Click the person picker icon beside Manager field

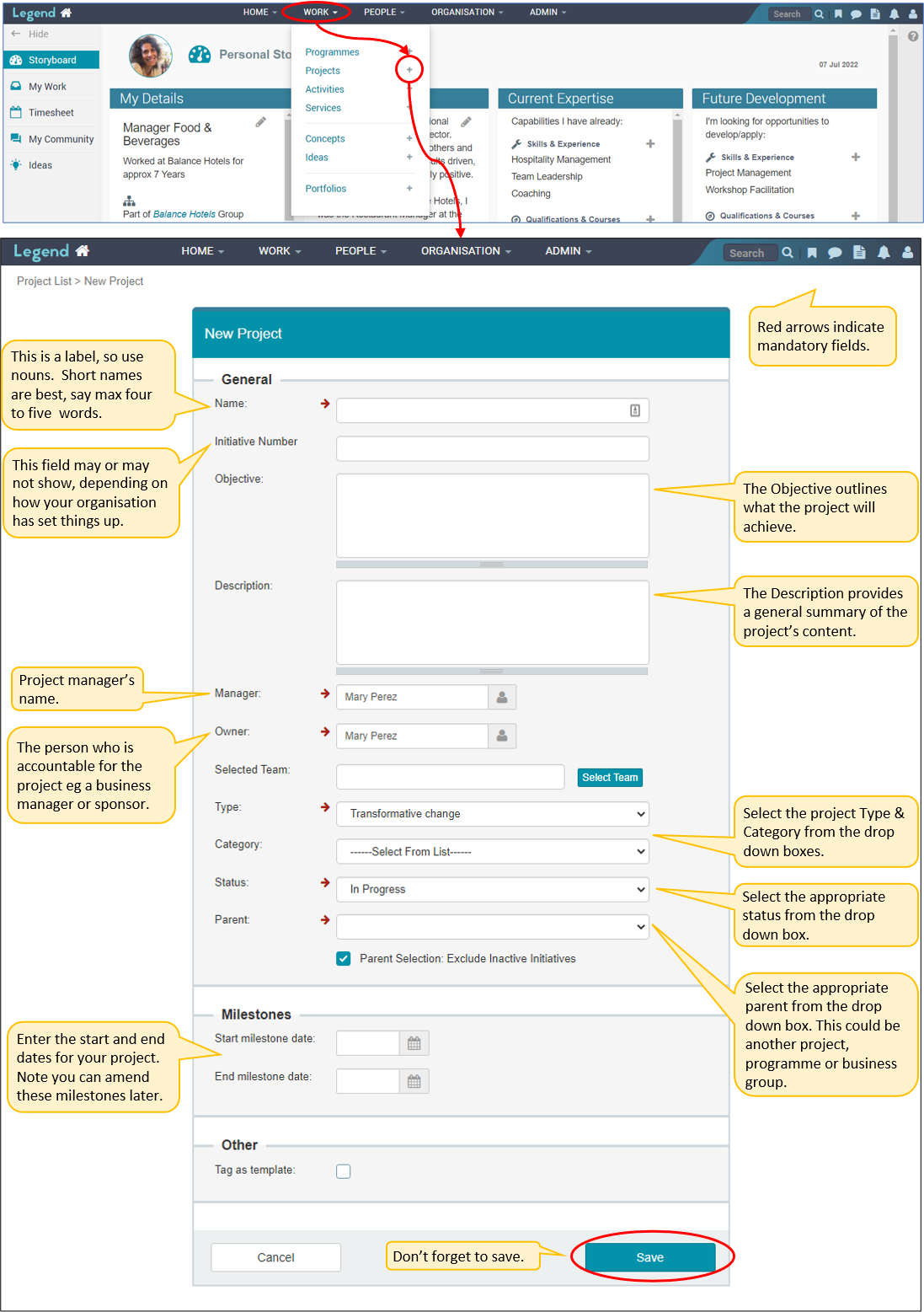pos(502,697)
